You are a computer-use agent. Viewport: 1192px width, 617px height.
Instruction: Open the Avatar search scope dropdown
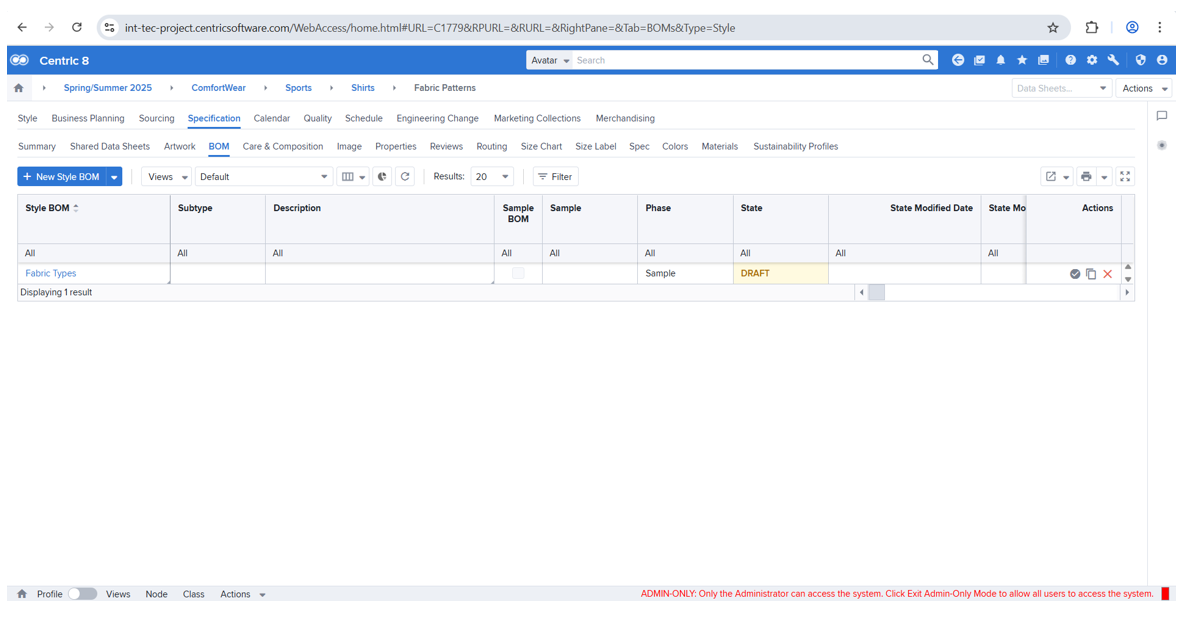(x=549, y=60)
